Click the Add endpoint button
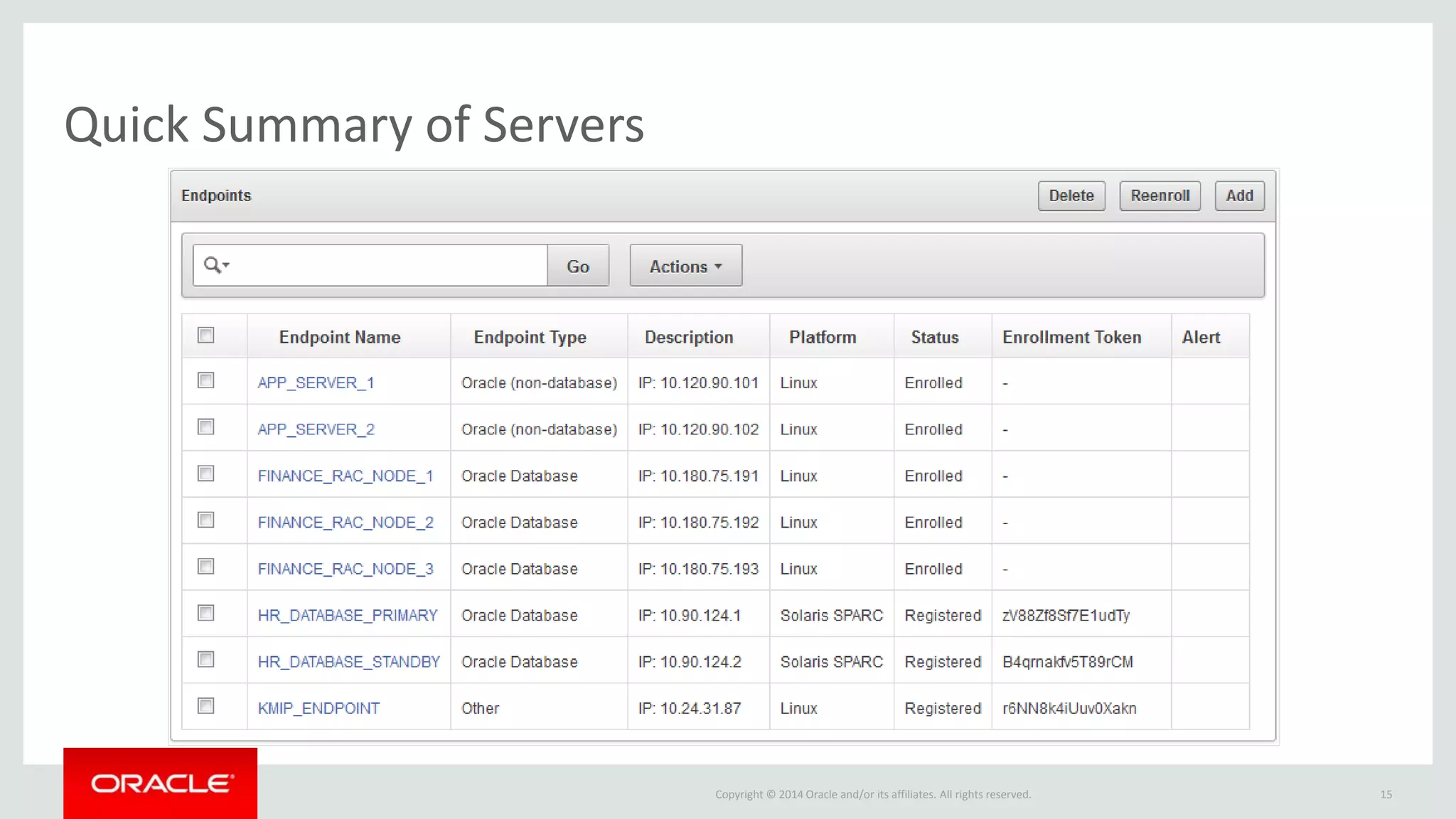The image size is (1456, 819). [1239, 196]
